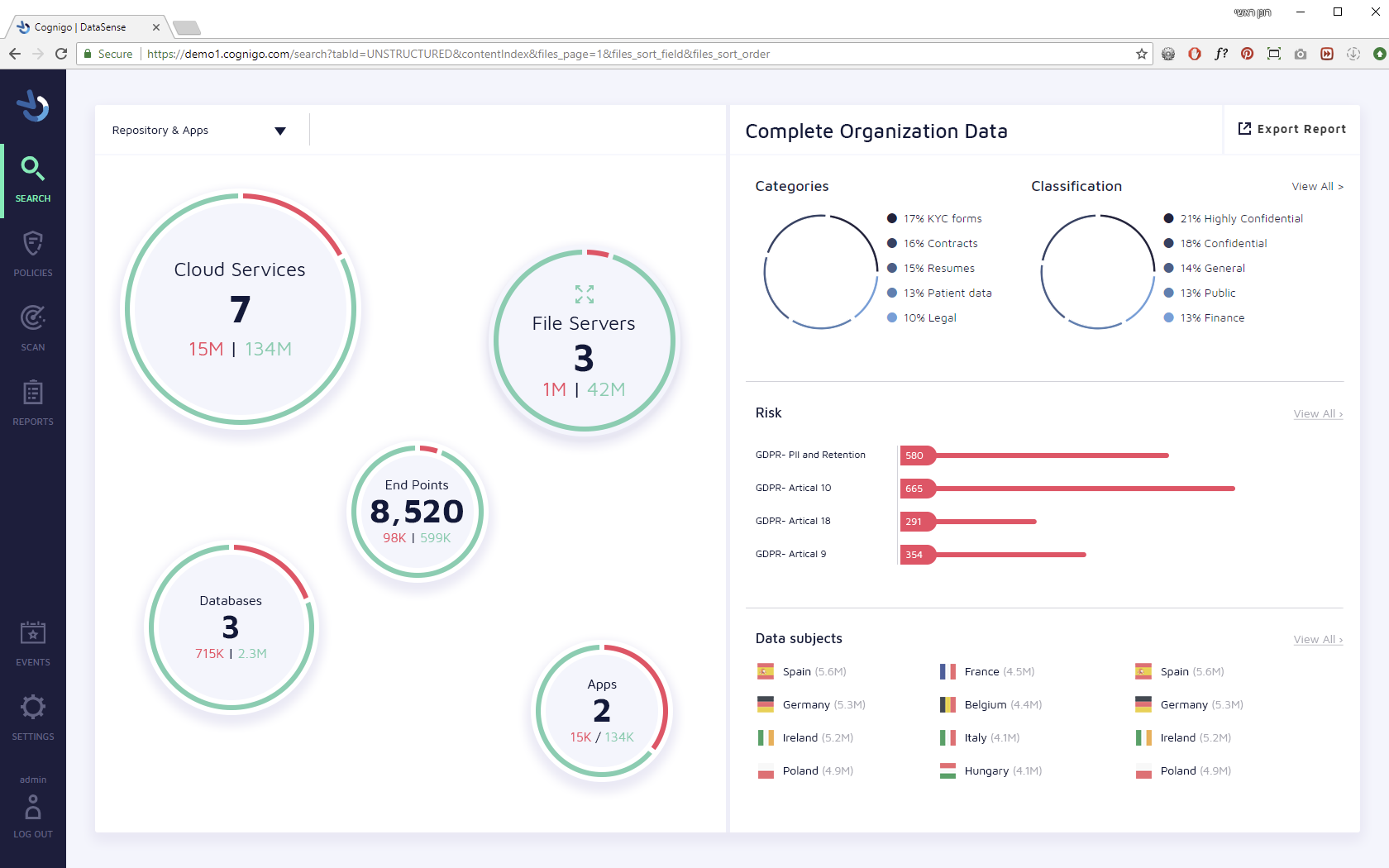Open the Scan radar icon
This screenshot has width=1389, height=868.
pyautogui.click(x=33, y=317)
